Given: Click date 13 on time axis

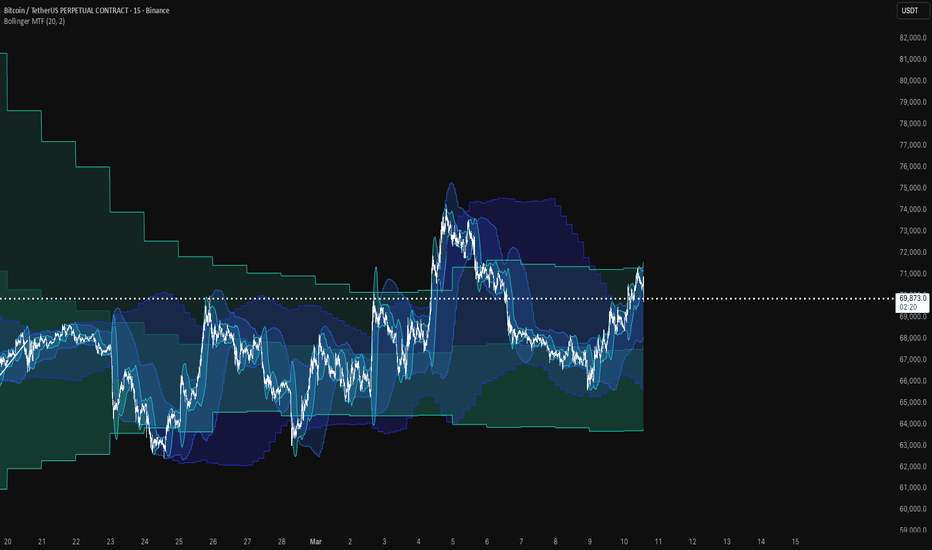Looking at the screenshot, I should 727,542.
